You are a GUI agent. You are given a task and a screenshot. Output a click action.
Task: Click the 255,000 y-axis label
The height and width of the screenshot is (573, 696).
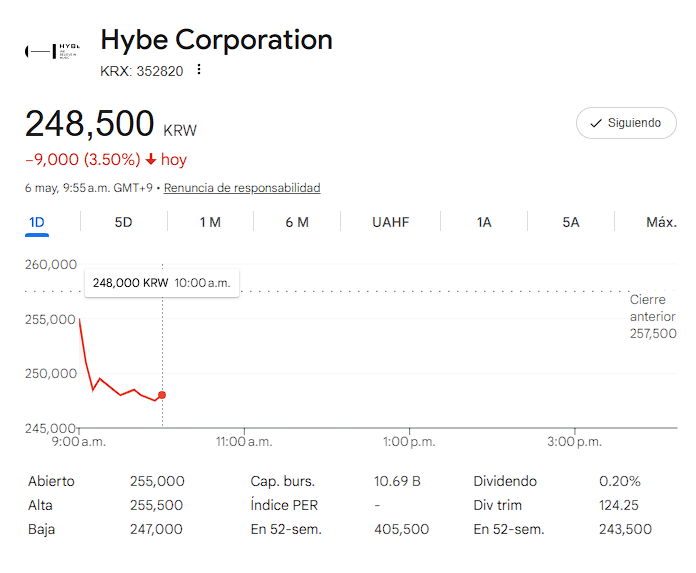(x=50, y=319)
